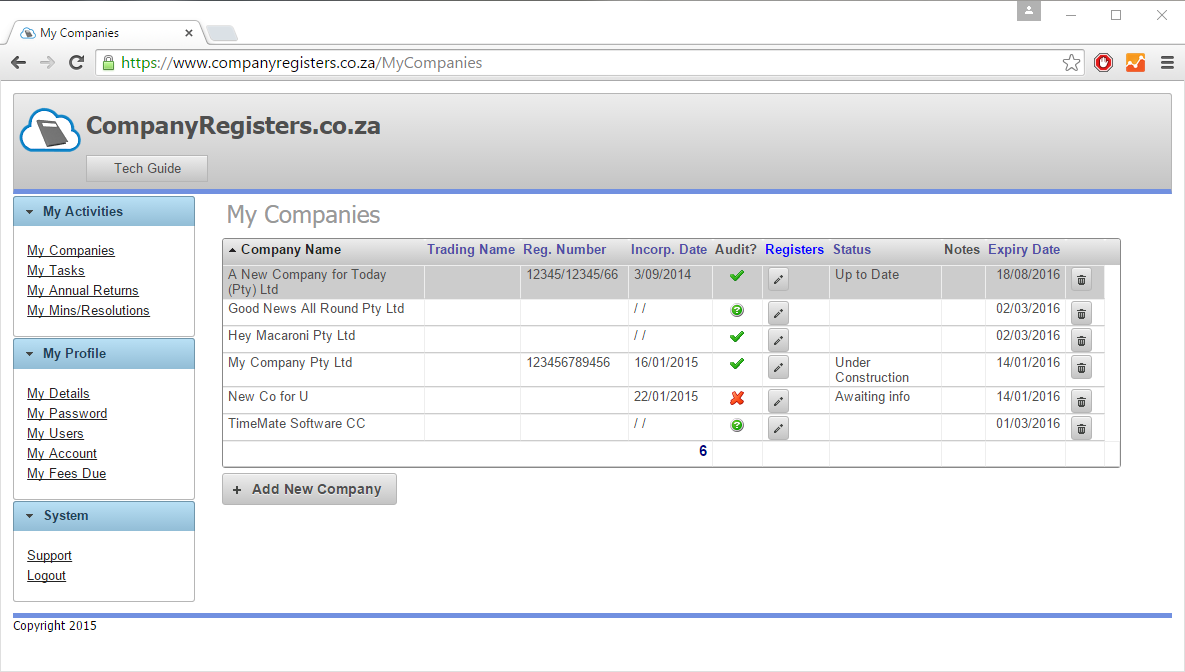Select Under Construction status cell
This screenshot has height=672, width=1185.
tap(872, 370)
